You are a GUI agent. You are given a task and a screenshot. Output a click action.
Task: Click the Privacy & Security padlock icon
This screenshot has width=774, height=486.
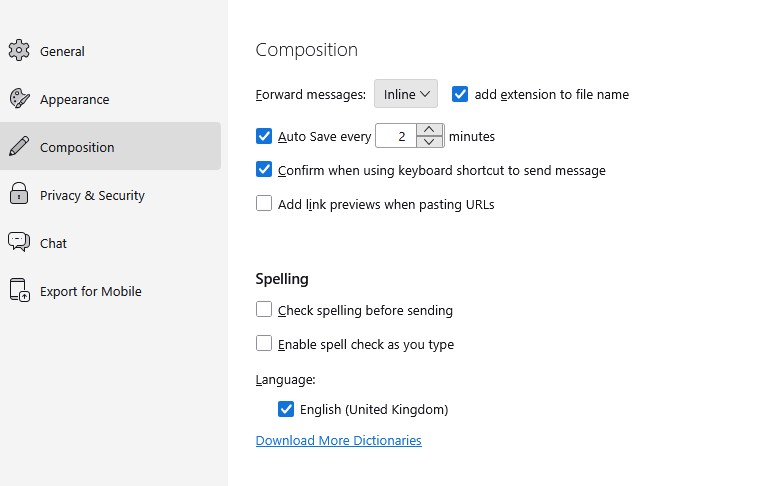19,195
